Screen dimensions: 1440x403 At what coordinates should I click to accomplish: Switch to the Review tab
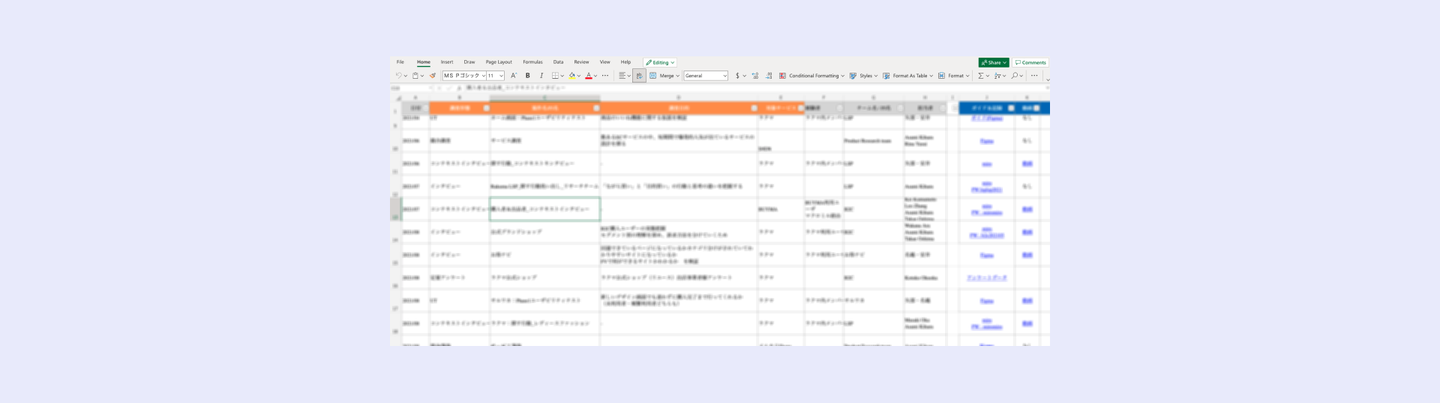point(581,62)
